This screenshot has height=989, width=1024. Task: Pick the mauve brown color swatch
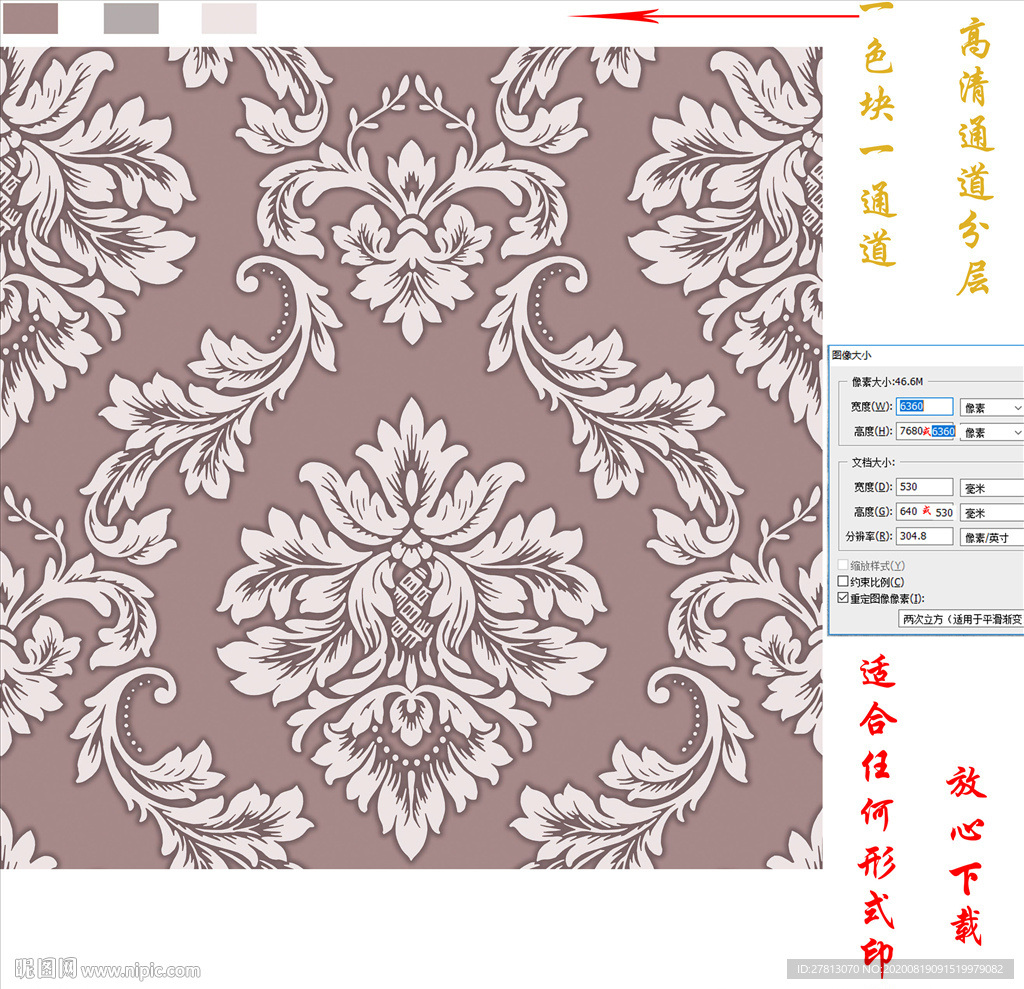(30, 18)
